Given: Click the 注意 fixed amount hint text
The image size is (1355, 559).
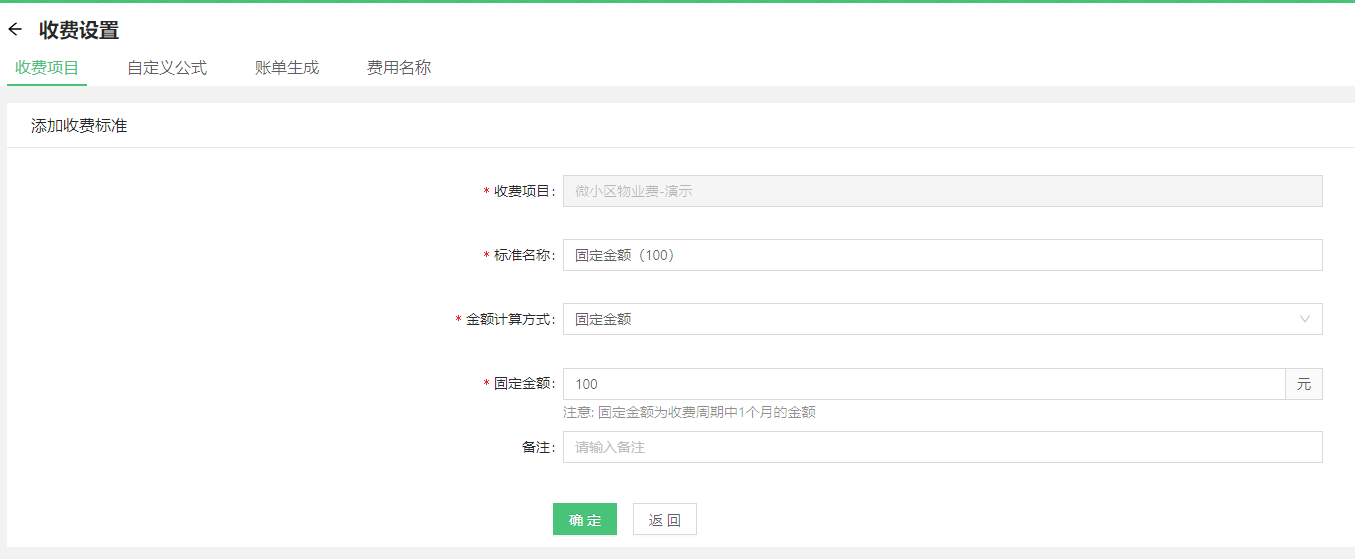Looking at the screenshot, I should tap(689, 412).
